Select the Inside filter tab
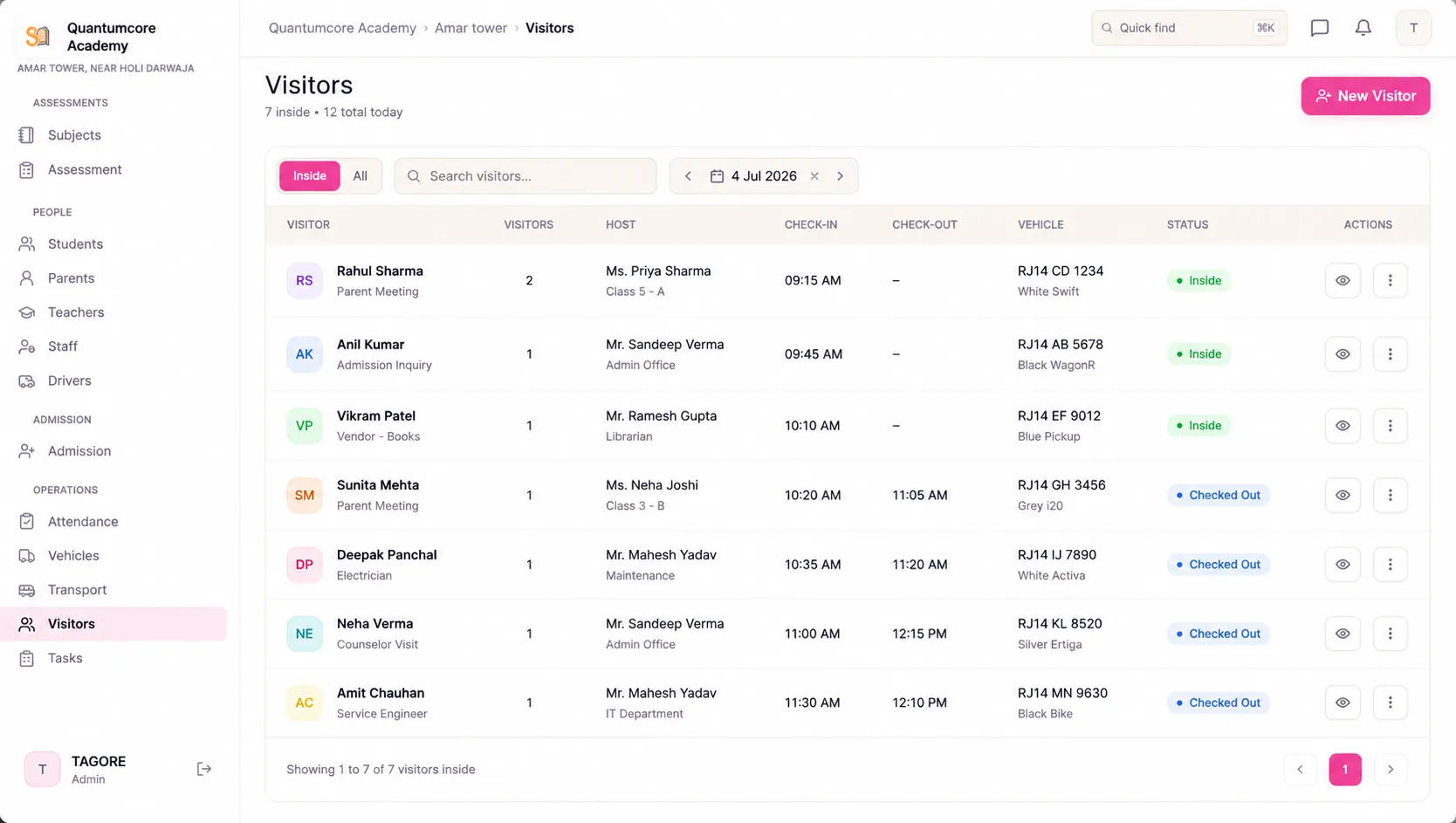 pyautogui.click(x=309, y=176)
